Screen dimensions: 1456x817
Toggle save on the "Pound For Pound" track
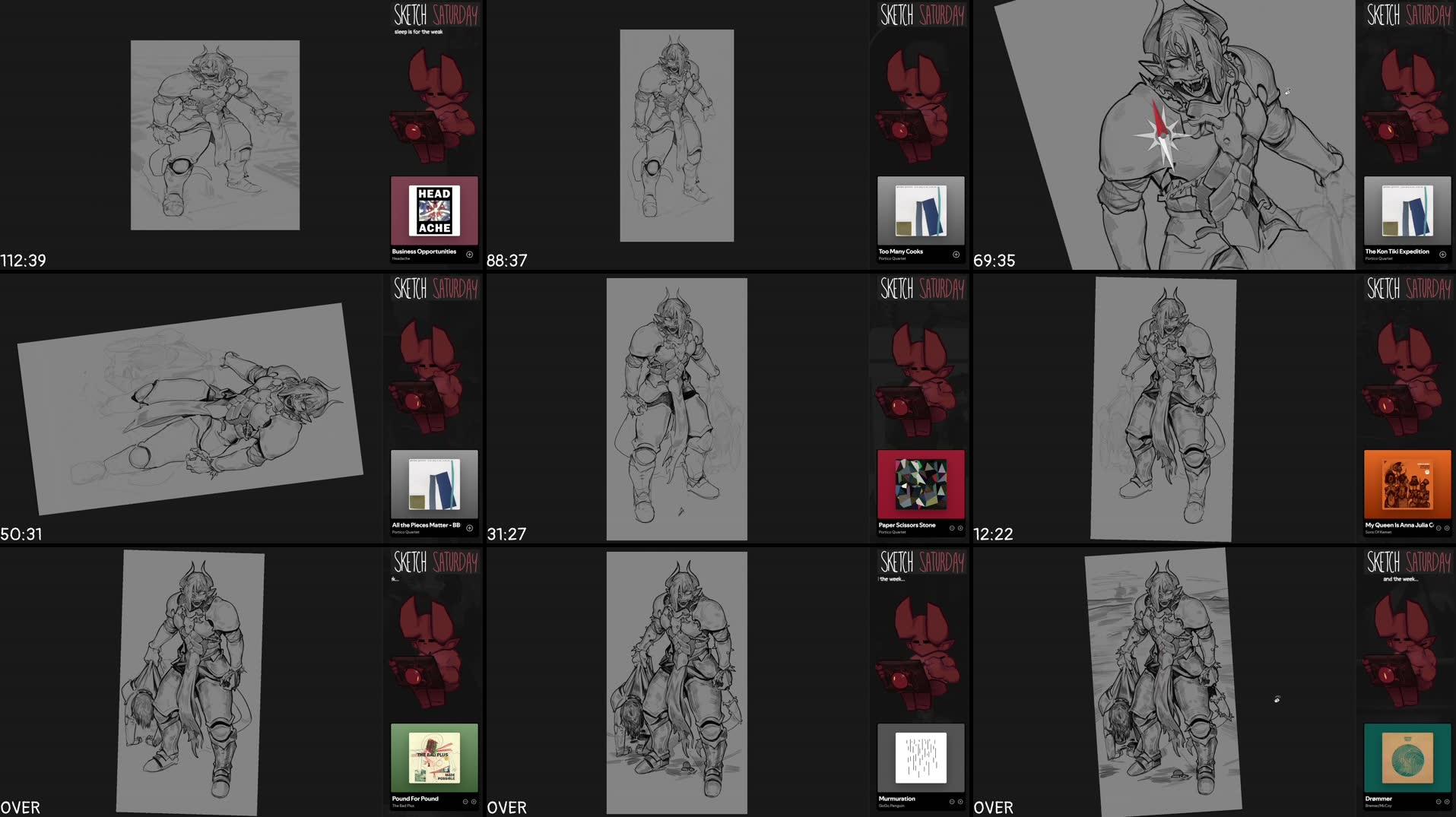pos(464,800)
